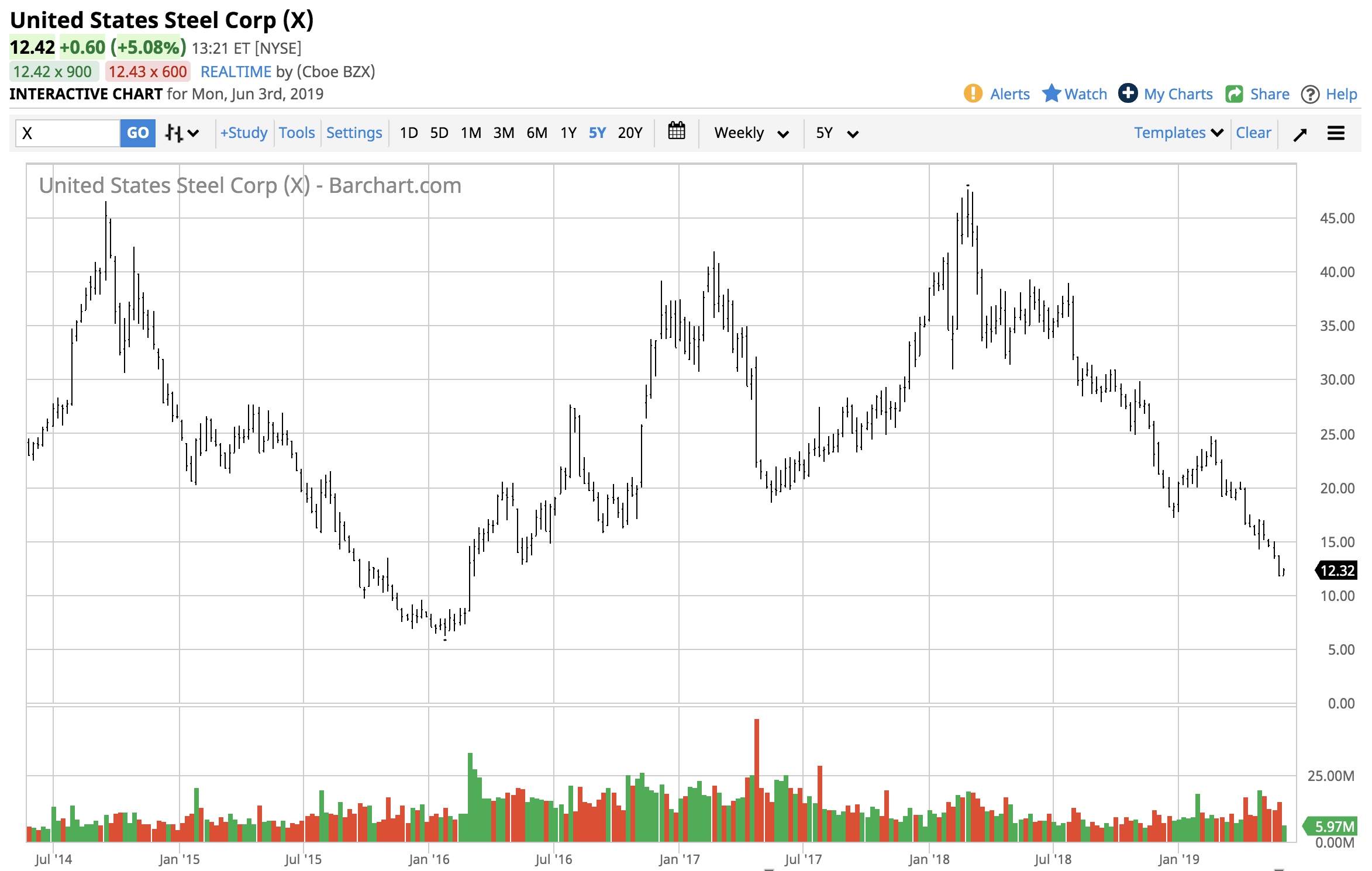The image size is (1372, 871).
Task: Click the tallest red volume bar
Action: point(757,780)
